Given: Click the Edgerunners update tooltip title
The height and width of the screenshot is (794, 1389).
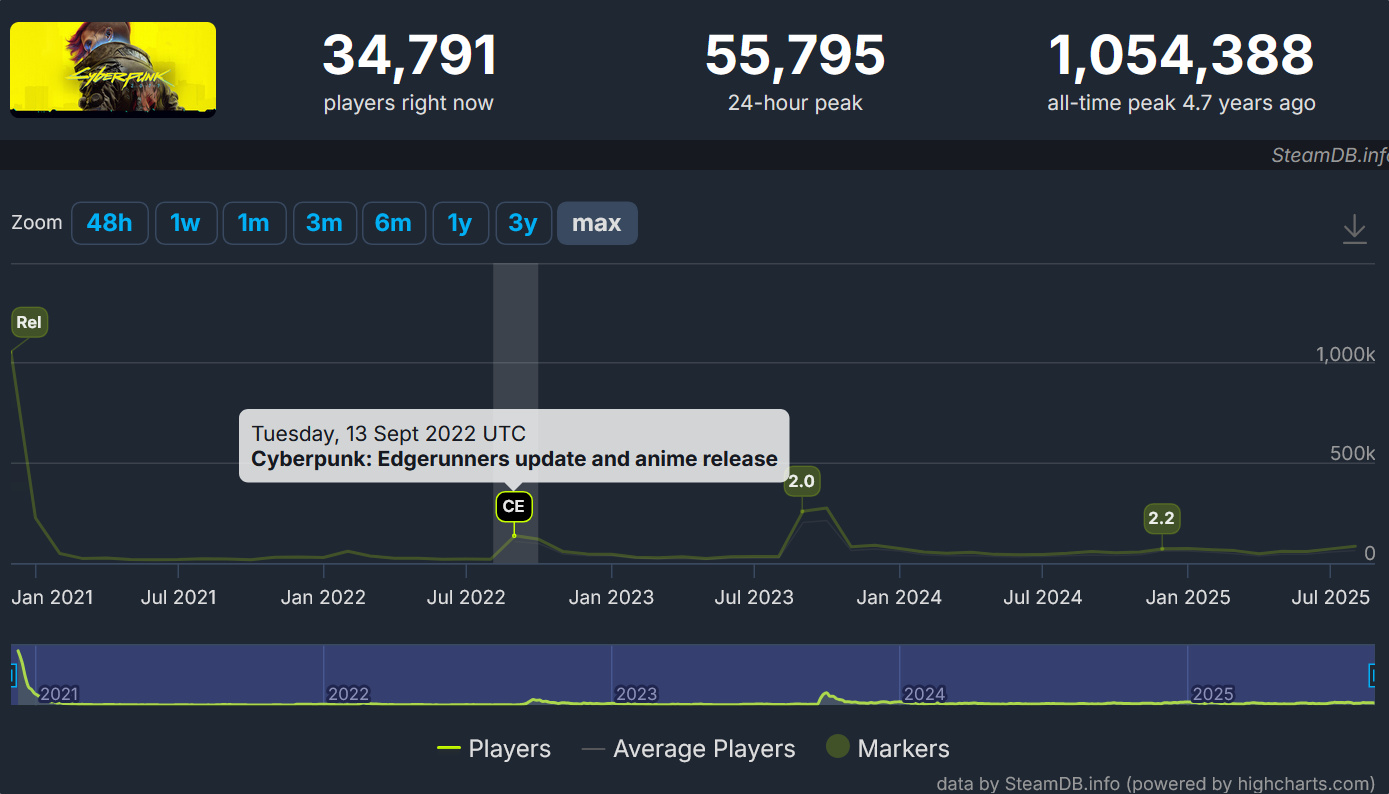Looking at the screenshot, I should [x=514, y=459].
